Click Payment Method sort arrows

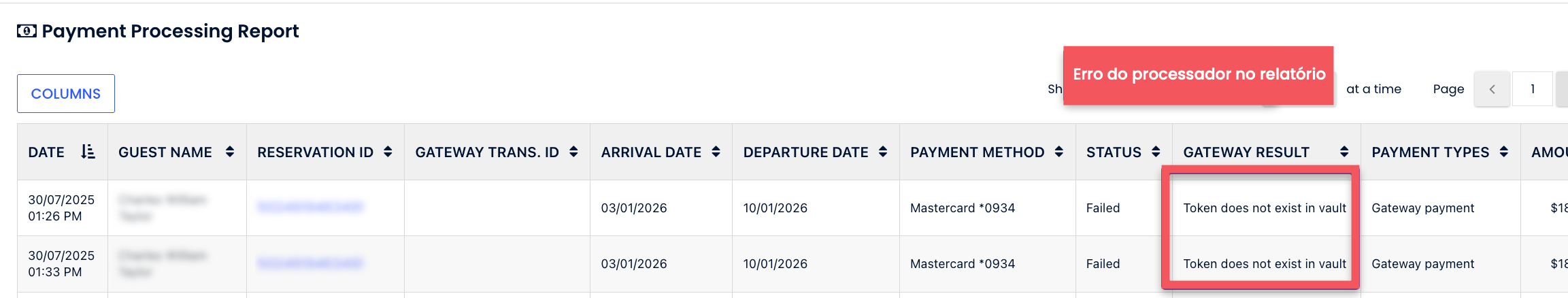(1059, 152)
